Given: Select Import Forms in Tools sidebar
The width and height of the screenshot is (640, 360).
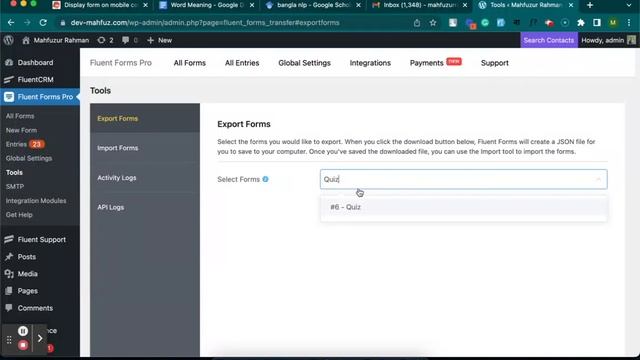Looking at the screenshot, I should point(145,148).
